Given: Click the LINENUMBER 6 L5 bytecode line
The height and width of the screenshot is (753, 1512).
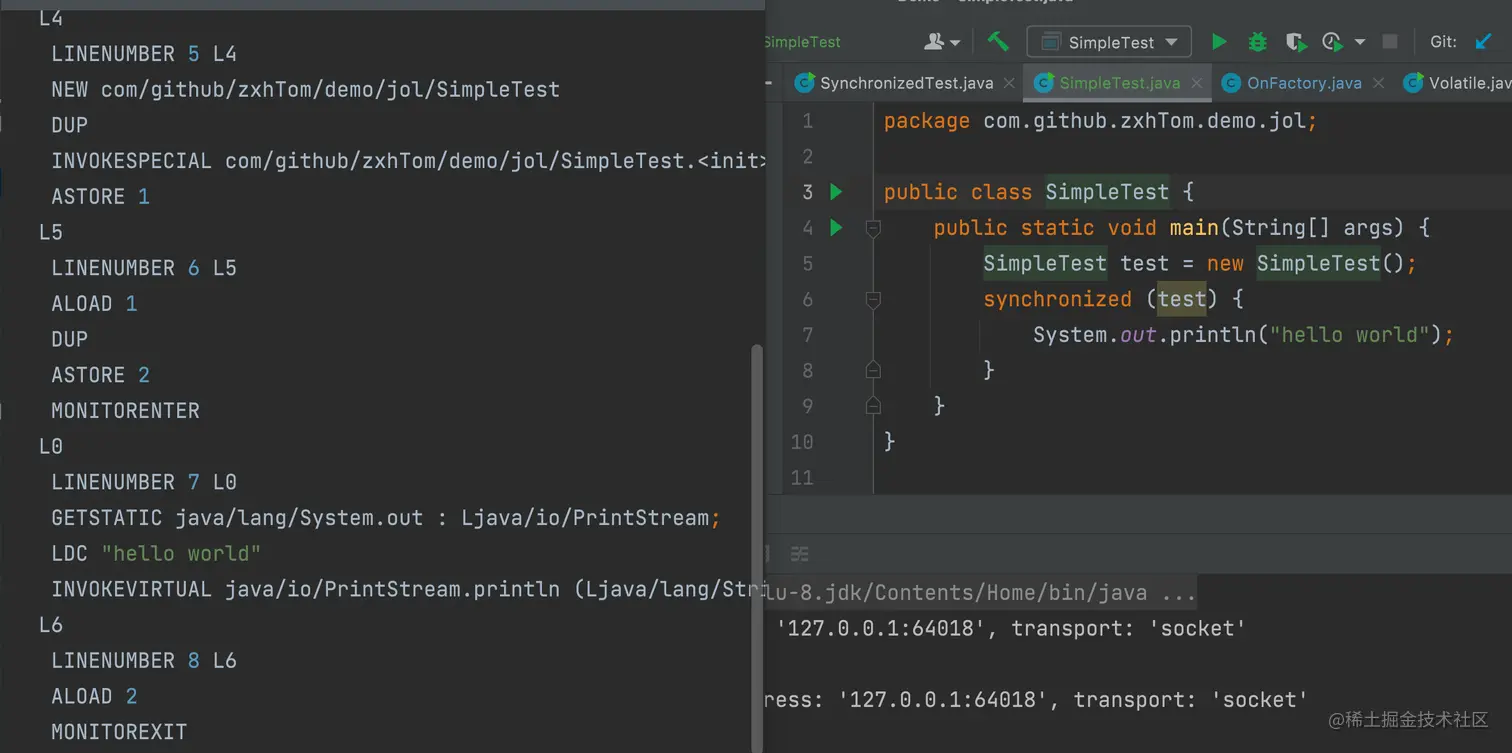Looking at the screenshot, I should [x=144, y=268].
